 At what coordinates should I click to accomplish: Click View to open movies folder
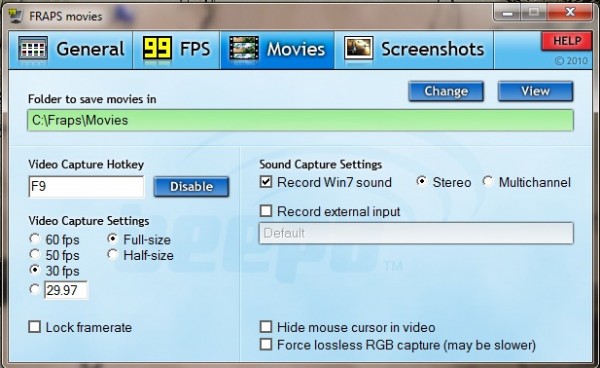(535, 91)
